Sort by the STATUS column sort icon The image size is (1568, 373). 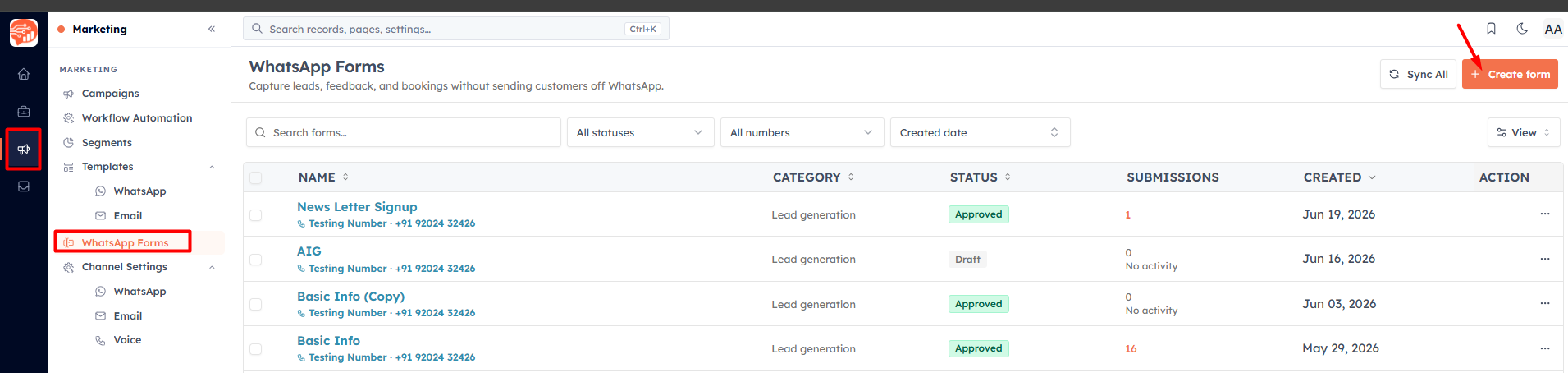coord(1008,177)
